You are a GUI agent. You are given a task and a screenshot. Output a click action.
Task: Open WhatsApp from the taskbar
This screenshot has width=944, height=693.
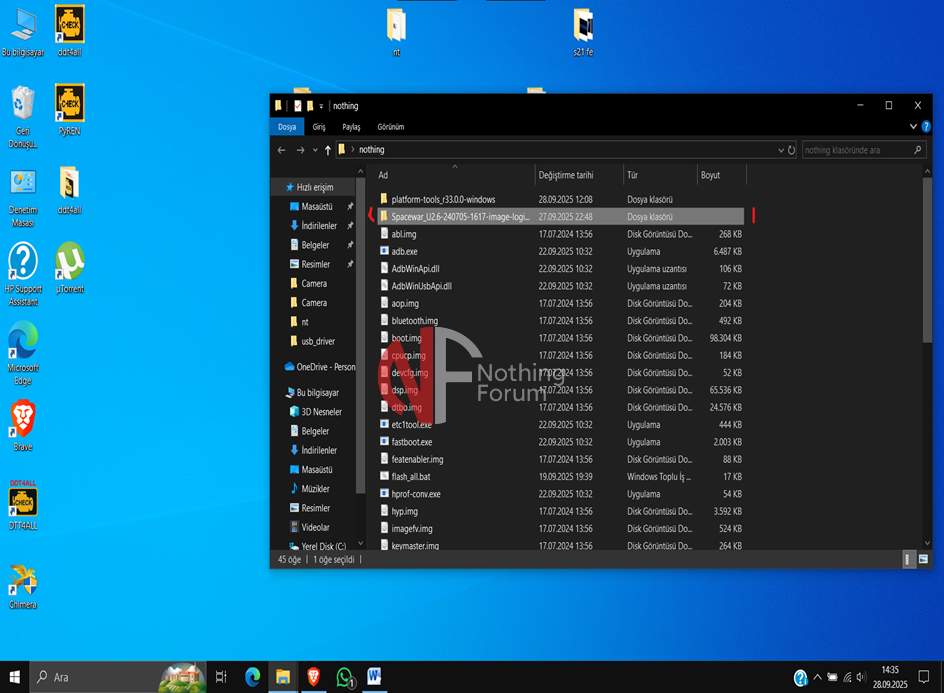pyautogui.click(x=345, y=677)
